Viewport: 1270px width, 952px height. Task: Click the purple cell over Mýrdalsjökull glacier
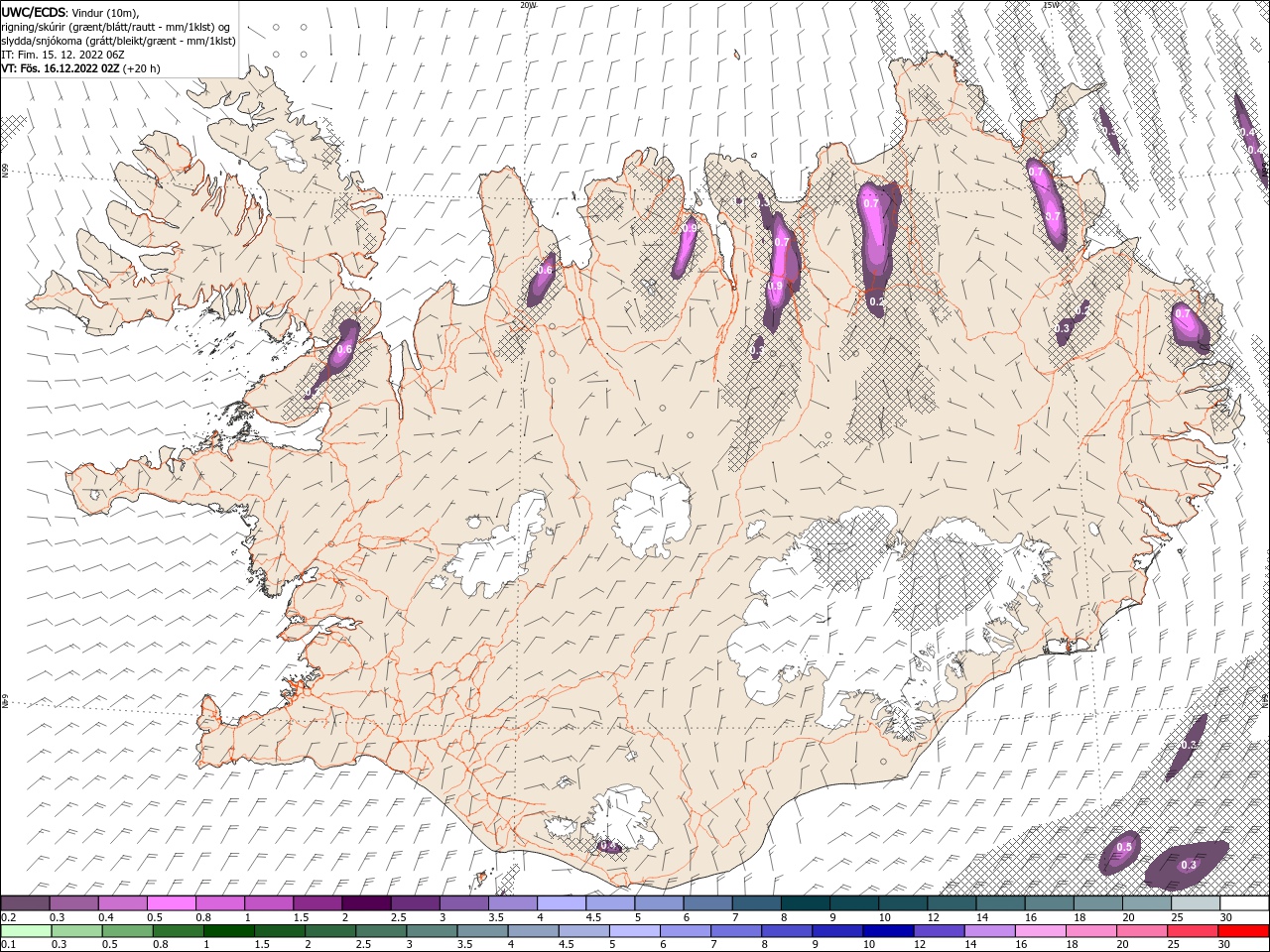click(609, 846)
